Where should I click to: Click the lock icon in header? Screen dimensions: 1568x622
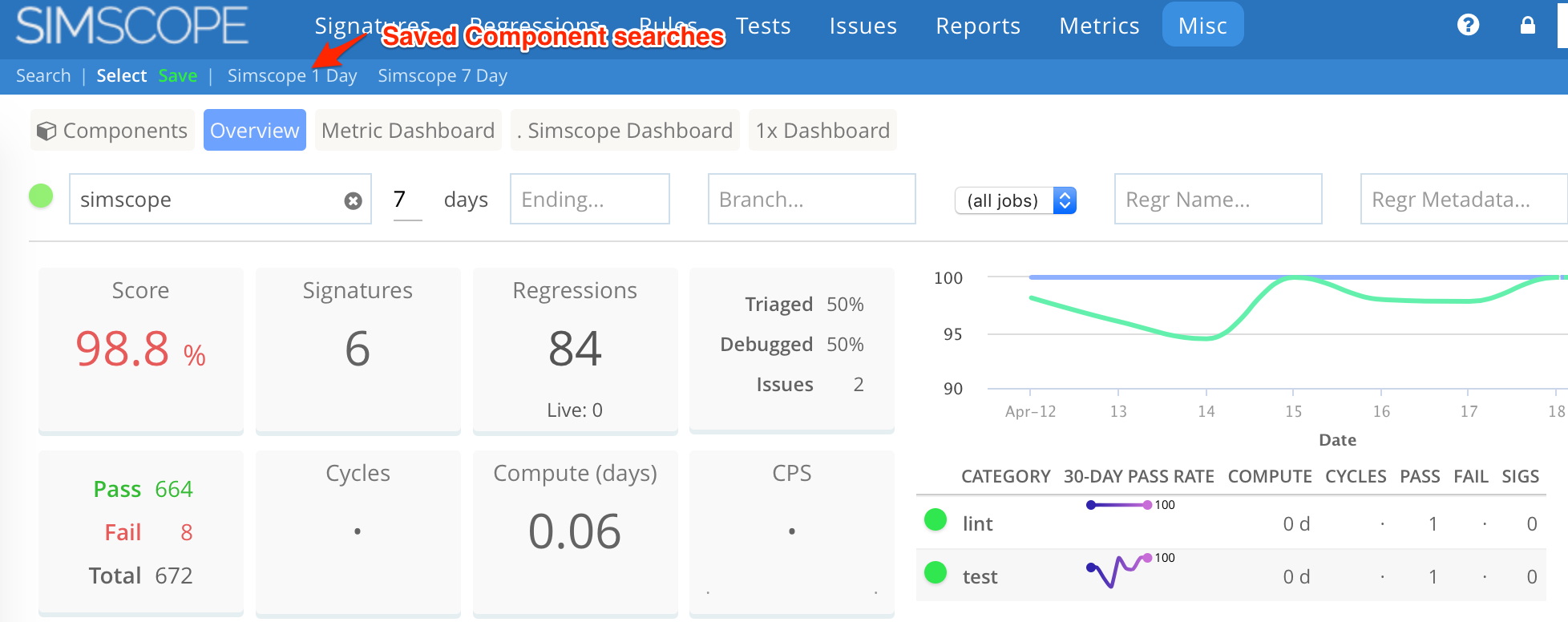pyautogui.click(x=1528, y=25)
